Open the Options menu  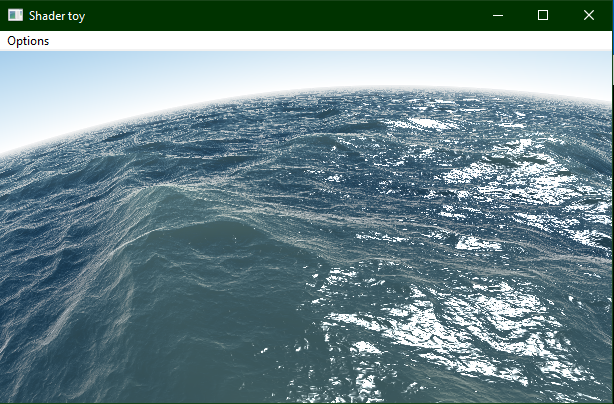point(28,41)
